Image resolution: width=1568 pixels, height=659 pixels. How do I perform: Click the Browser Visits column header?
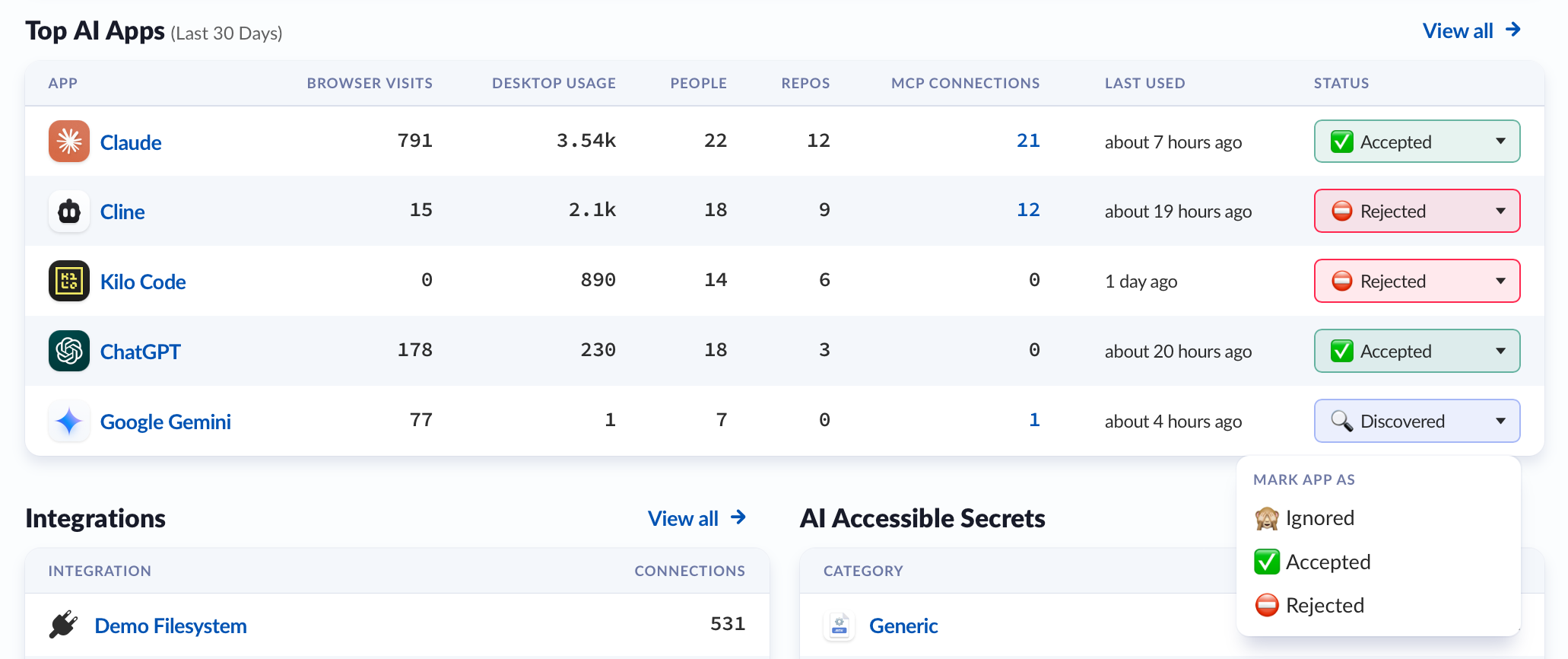tap(370, 83)
